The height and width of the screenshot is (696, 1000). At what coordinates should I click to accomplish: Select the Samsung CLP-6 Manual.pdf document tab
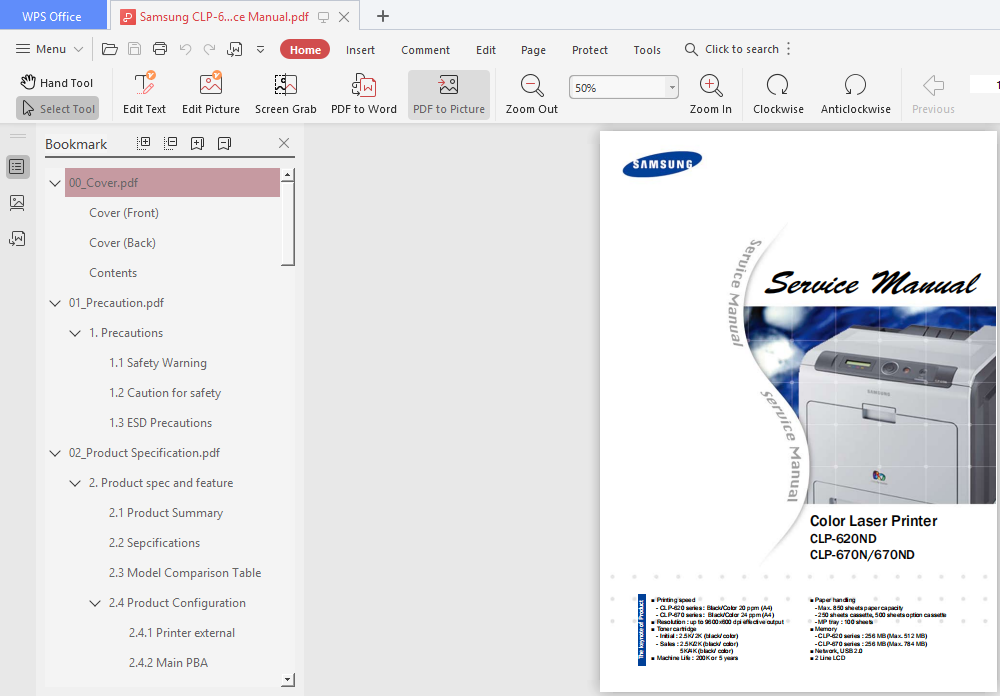[224, 17]
